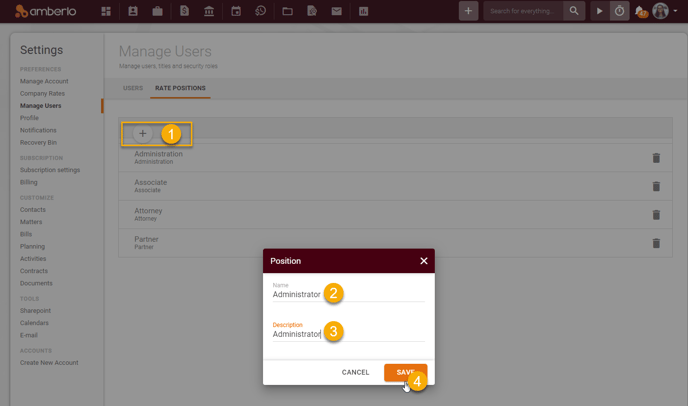Select the Rate Positions tab
The height and width of the screenshot is (406, 688).
click(x=180, y=88)
